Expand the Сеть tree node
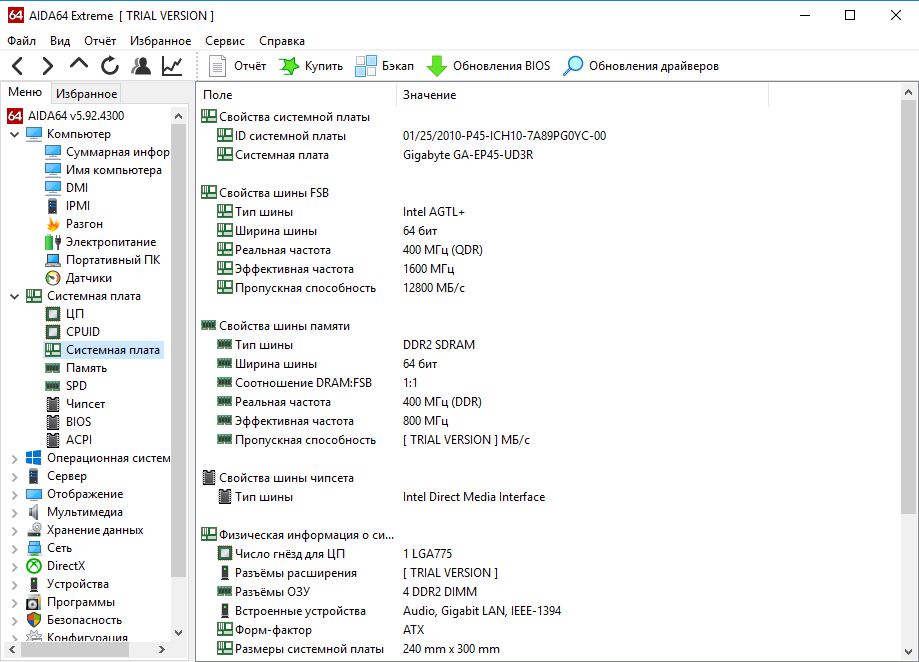Image resolution: width=919 pixels, height=662 pixels. [x=15, y=549]
